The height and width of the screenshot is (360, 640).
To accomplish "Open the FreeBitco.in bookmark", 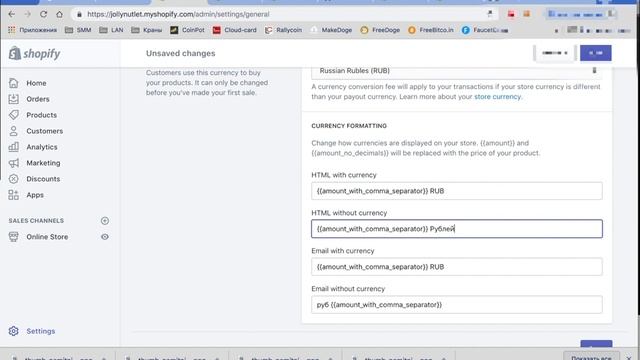I will coord(431,30).
